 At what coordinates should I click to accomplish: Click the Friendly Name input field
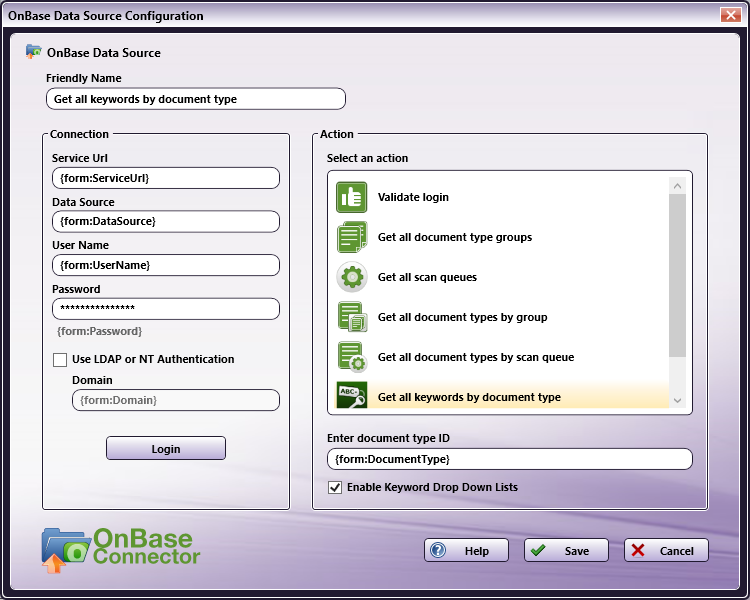click(x=196, y=99)
